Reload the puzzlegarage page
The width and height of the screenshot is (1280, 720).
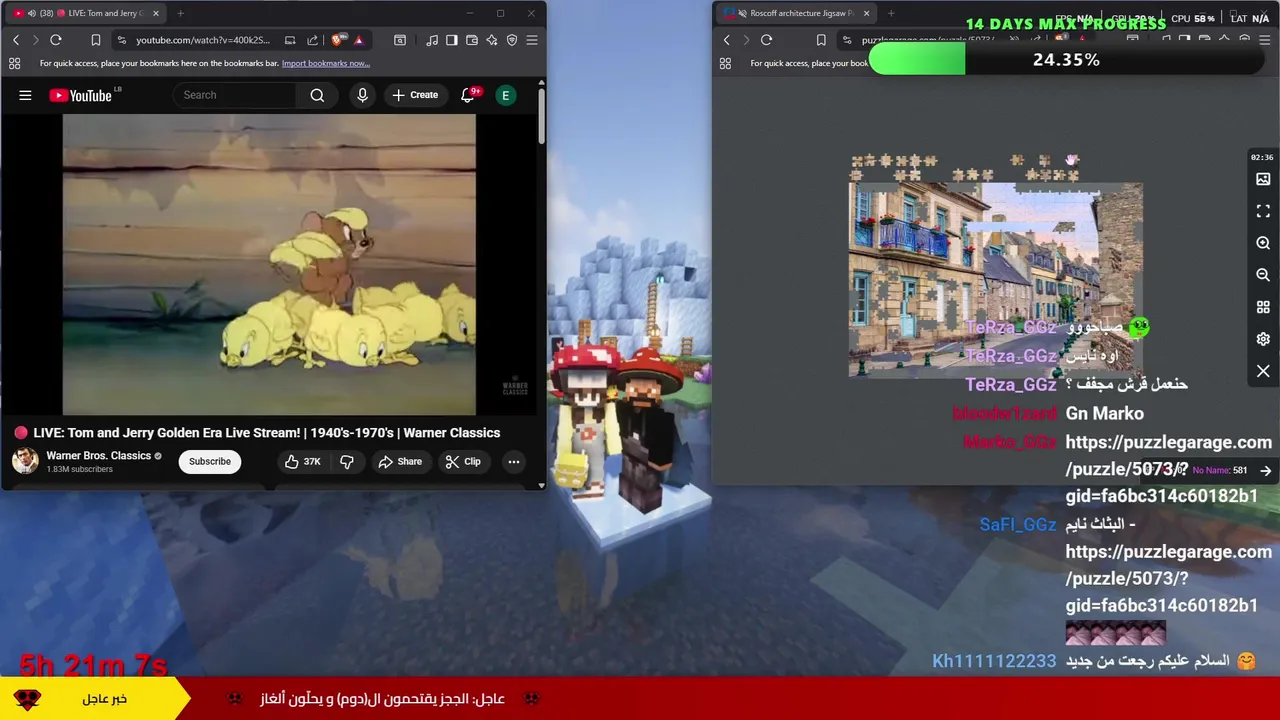tap(766, 40)
